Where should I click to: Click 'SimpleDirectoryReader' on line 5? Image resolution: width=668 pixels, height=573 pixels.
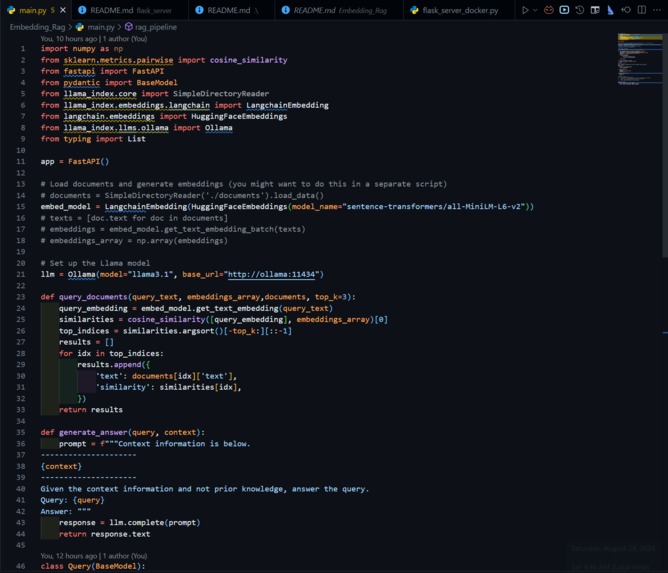[x=221, y=94]
